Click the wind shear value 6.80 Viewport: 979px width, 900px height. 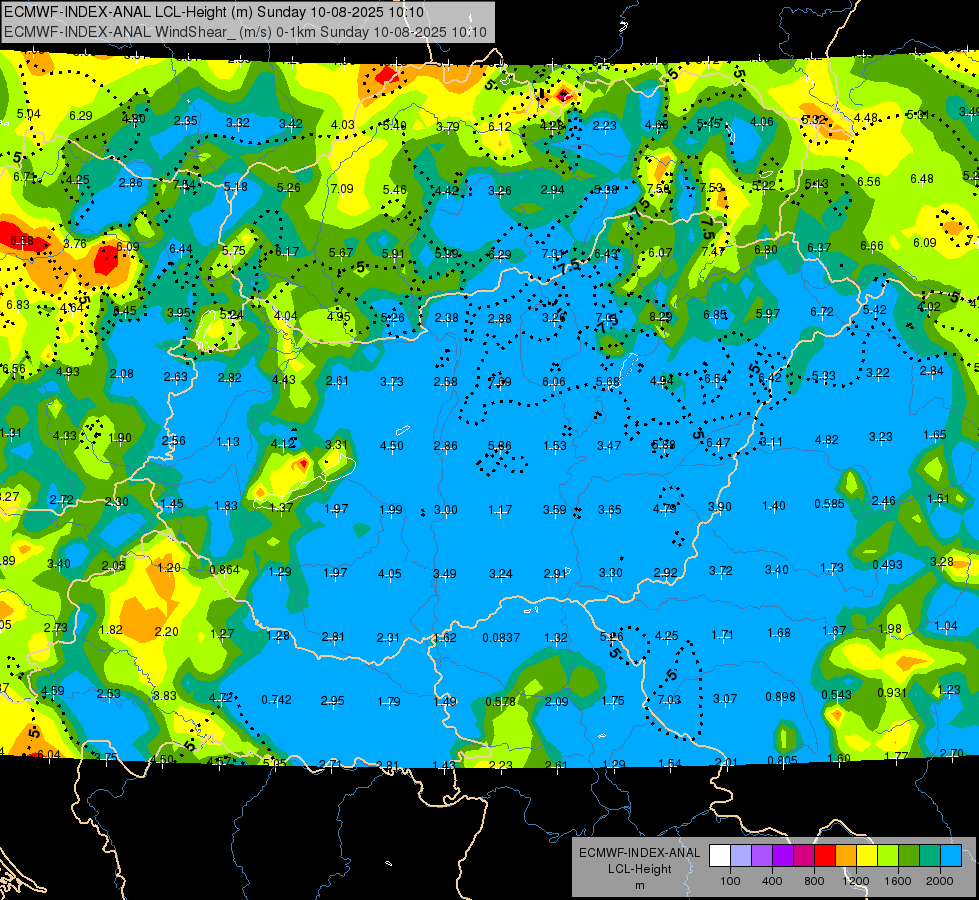click(766, 249)
